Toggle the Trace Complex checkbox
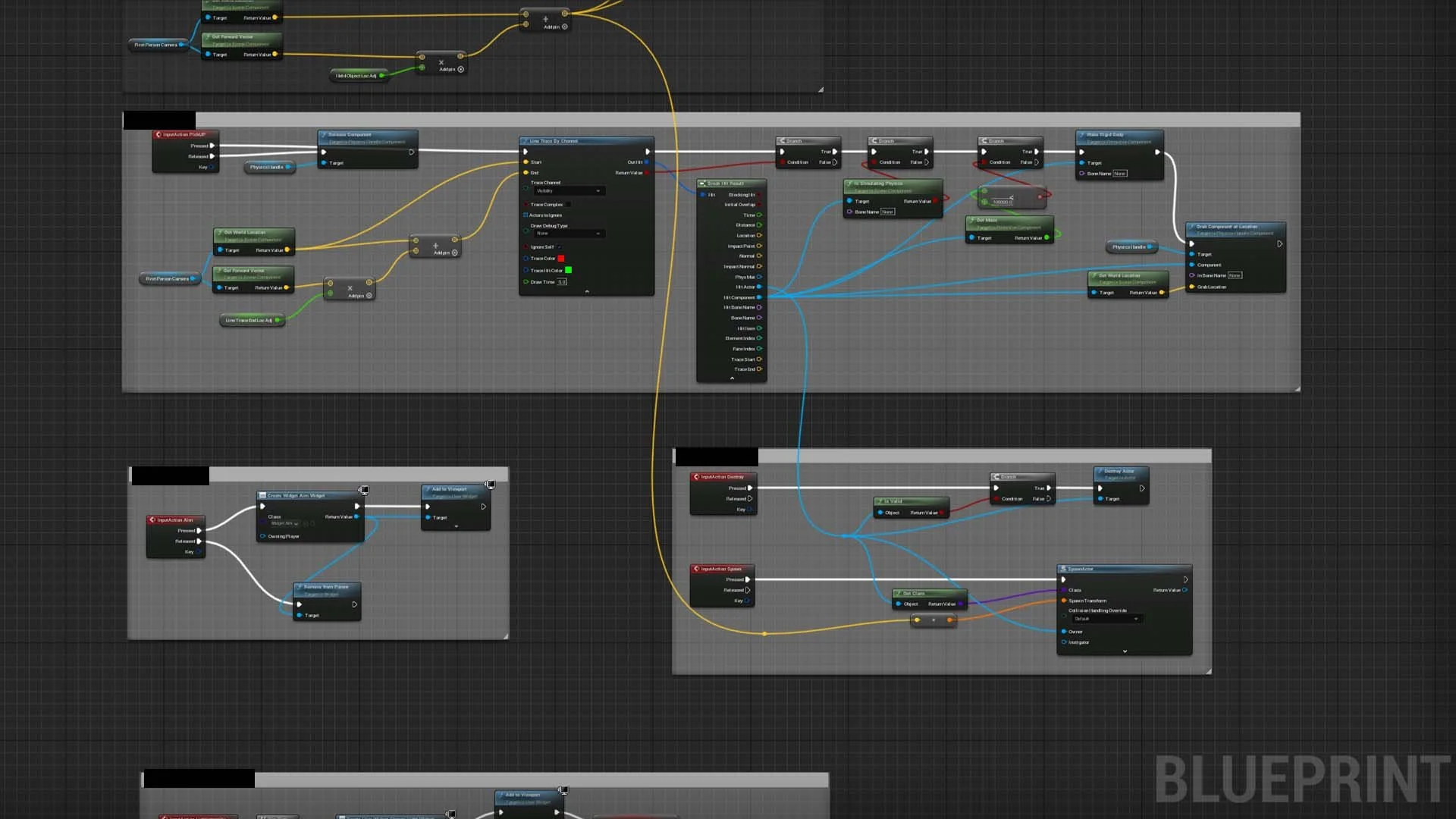1456x819 pixels. click(569, 205)
